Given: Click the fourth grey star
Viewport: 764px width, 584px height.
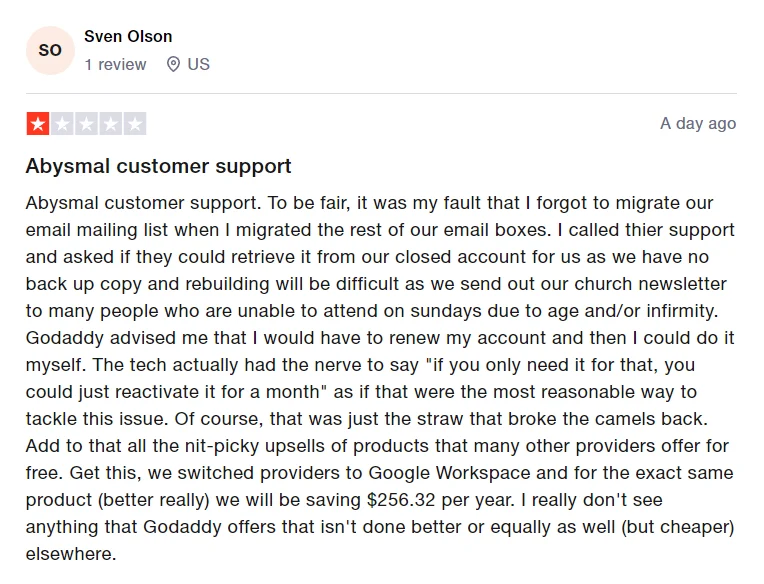Looking at the screenshot, I should [111, 124].
